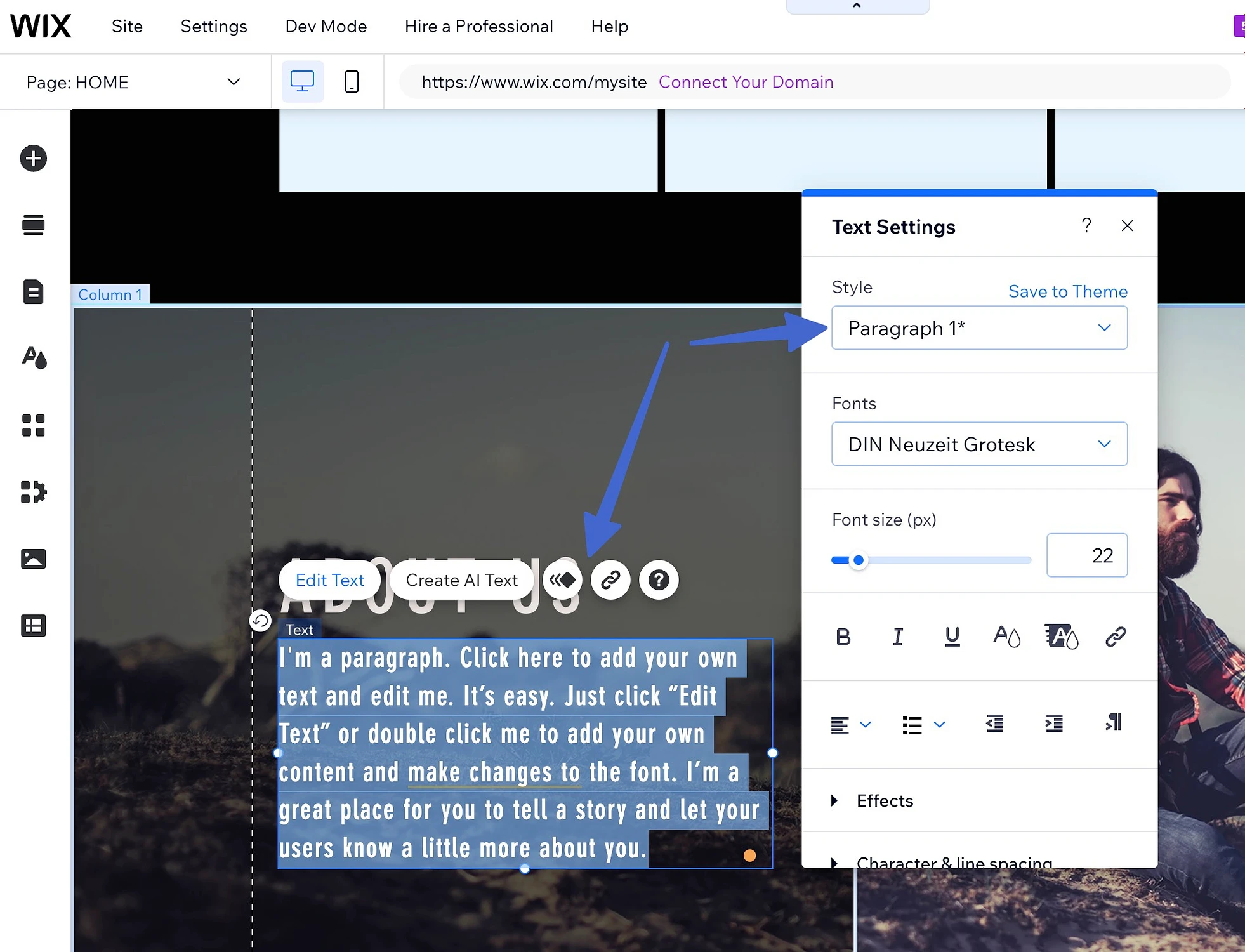Click the Underline formatting icon

pos(952,637)
